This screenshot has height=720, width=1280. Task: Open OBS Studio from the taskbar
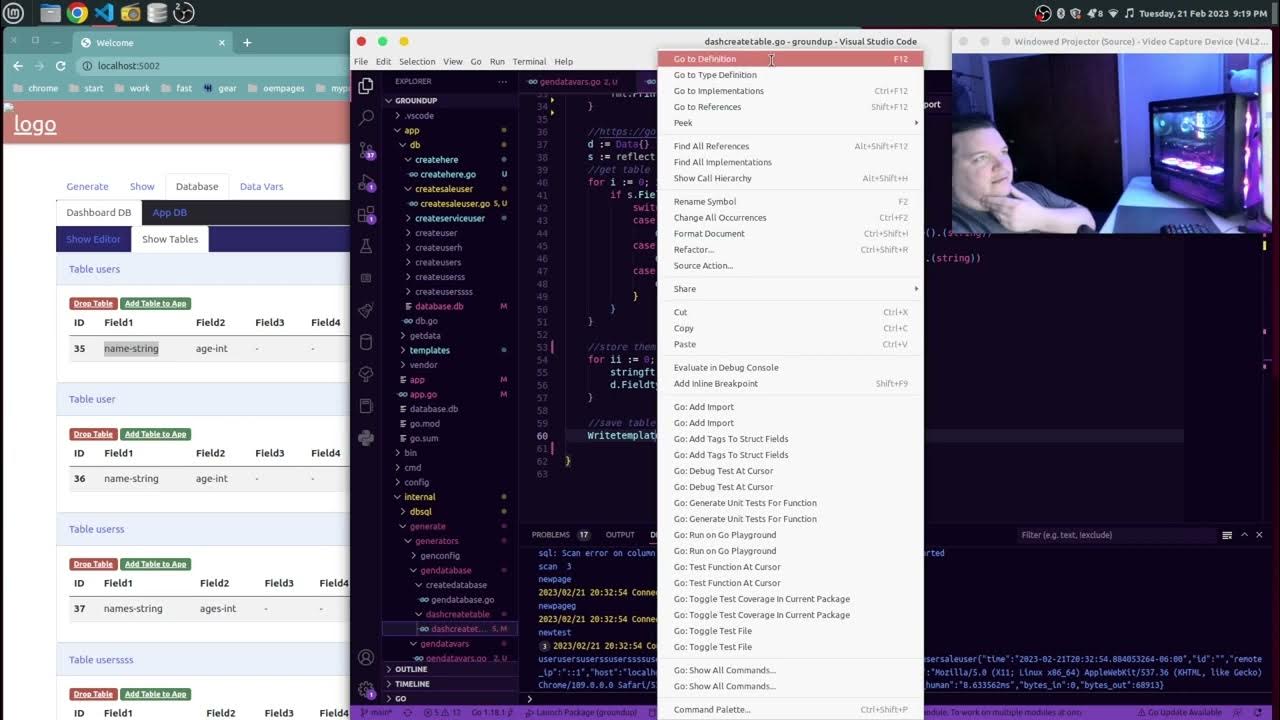[x=184, y=13]
